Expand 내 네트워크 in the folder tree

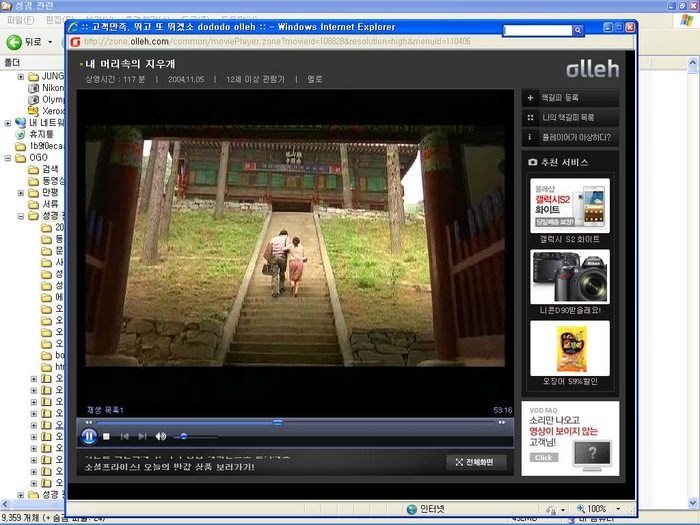[x=8, y=123]
